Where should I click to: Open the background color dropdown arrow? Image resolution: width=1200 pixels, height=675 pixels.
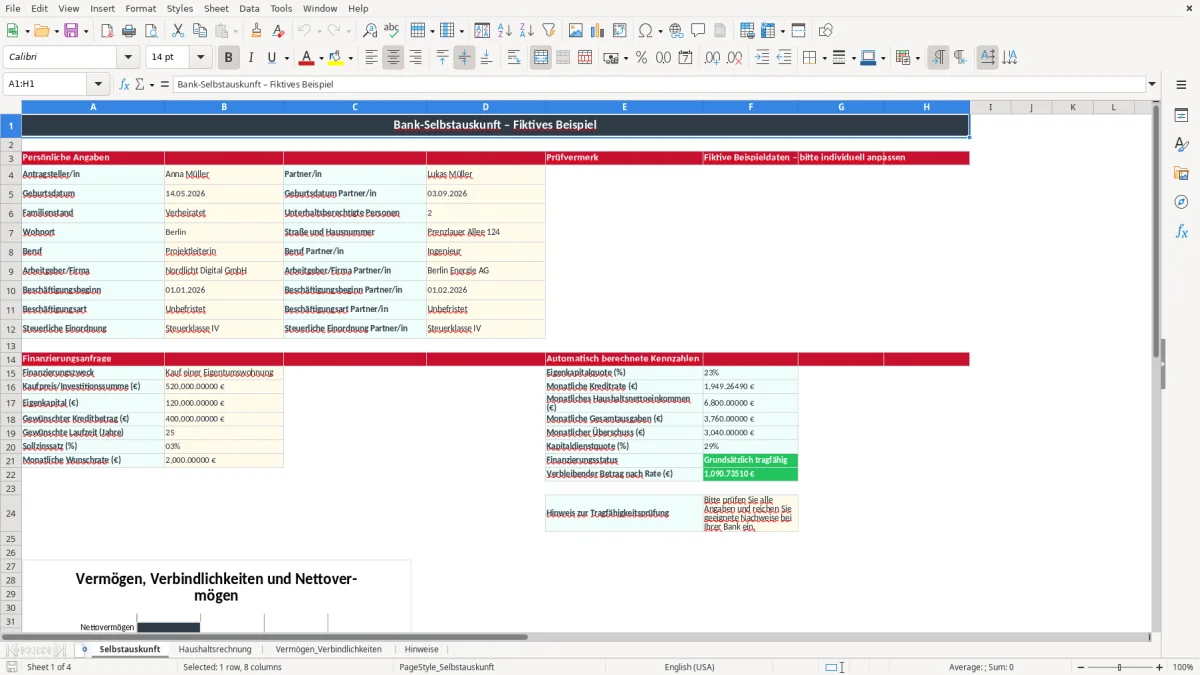(350, 58)
